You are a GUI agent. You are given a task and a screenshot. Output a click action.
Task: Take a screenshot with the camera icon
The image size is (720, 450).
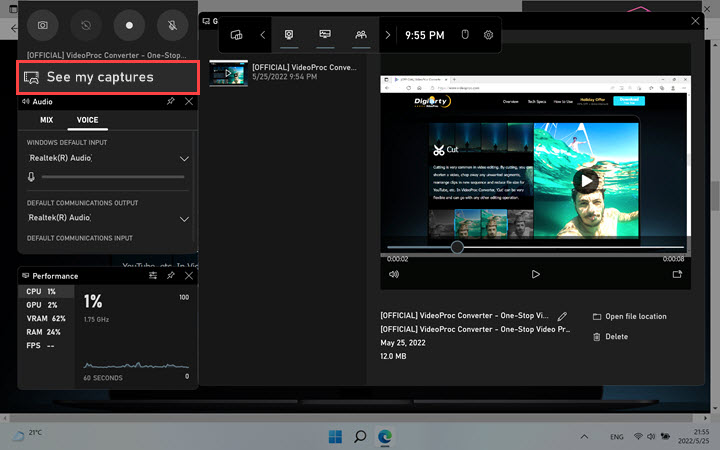[42, 23]
